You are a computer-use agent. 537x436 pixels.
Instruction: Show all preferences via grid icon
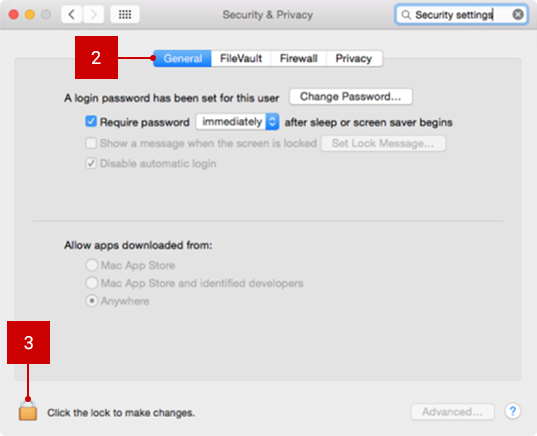(125, 14)
